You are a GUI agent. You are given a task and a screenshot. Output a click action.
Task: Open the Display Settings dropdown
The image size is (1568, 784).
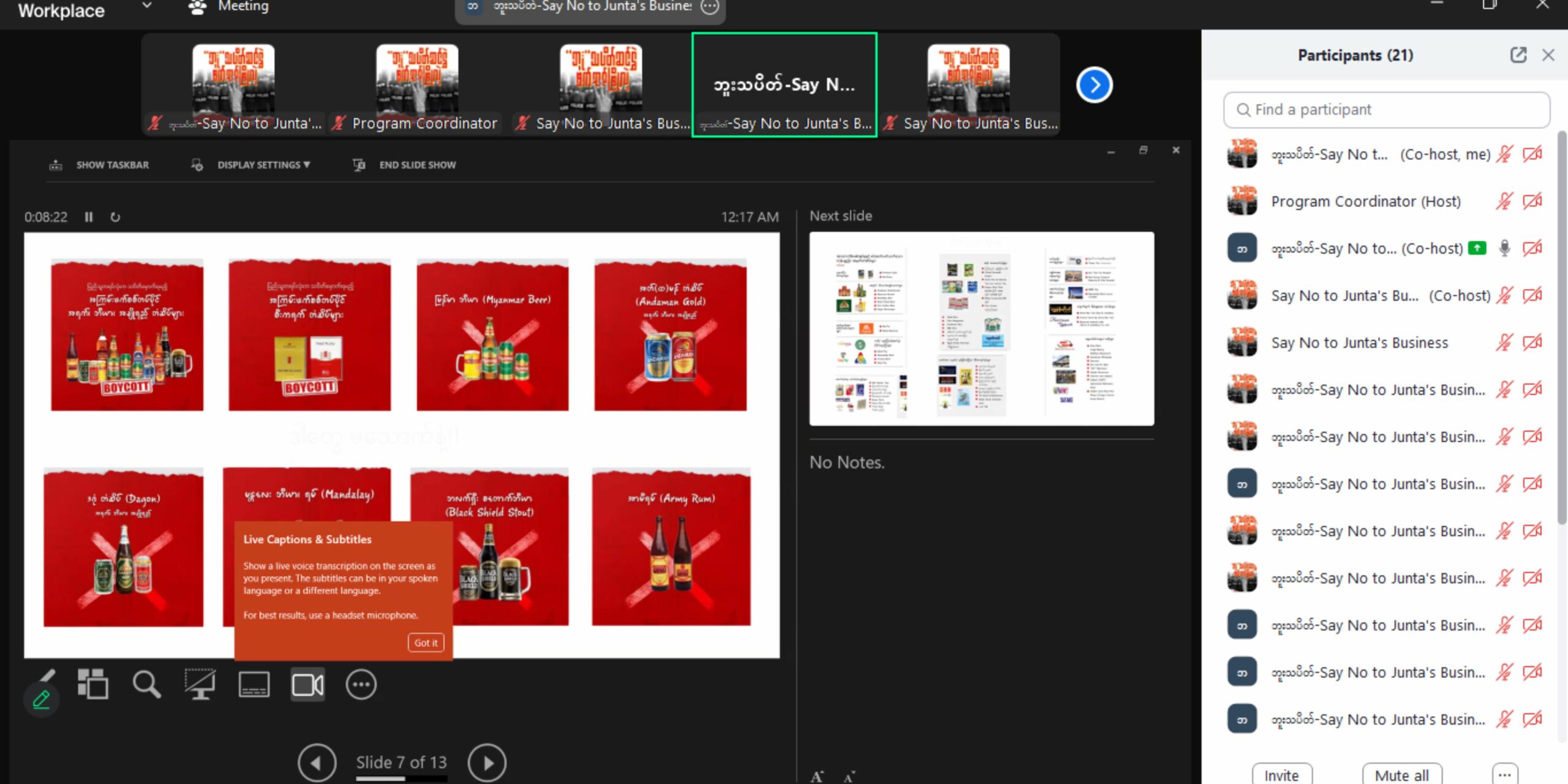[251, 165]
